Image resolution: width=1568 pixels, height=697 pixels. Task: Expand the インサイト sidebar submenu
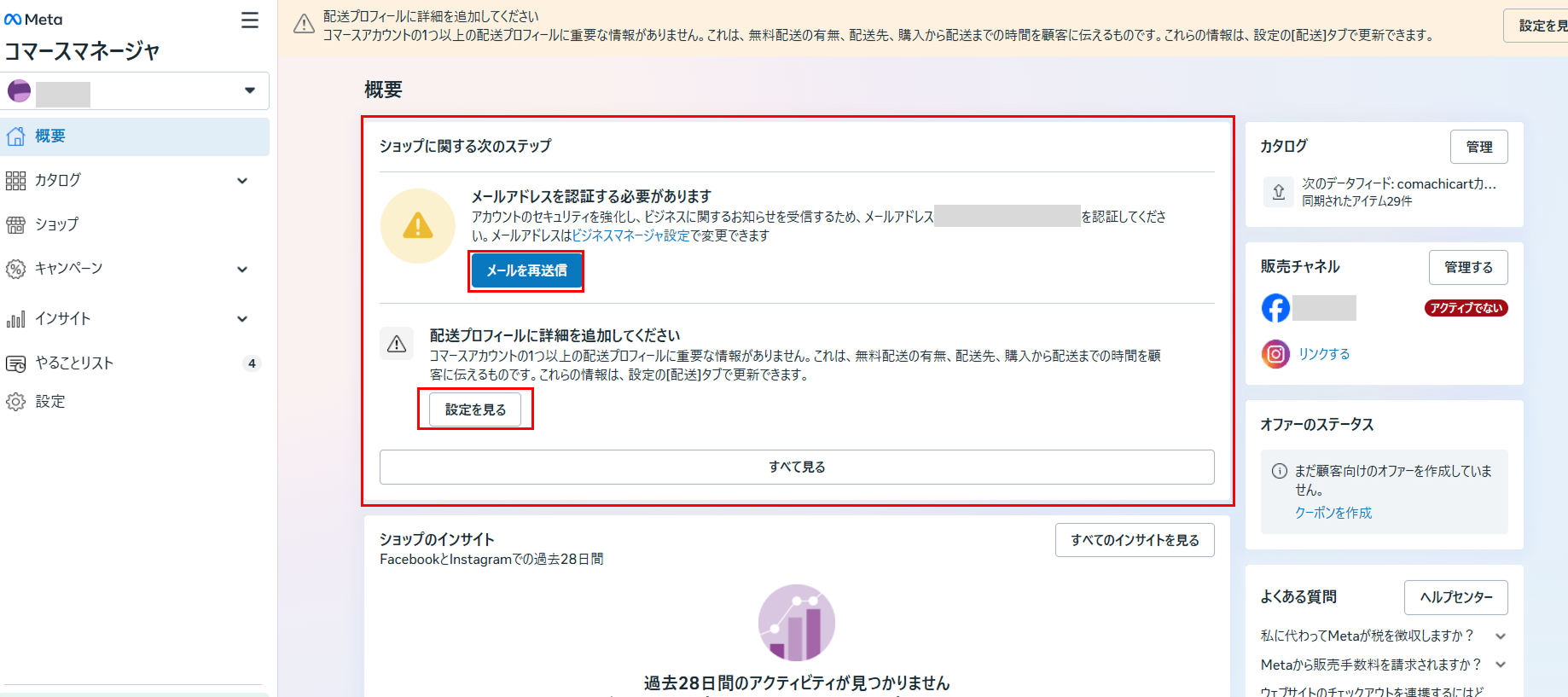pos(242,319)
